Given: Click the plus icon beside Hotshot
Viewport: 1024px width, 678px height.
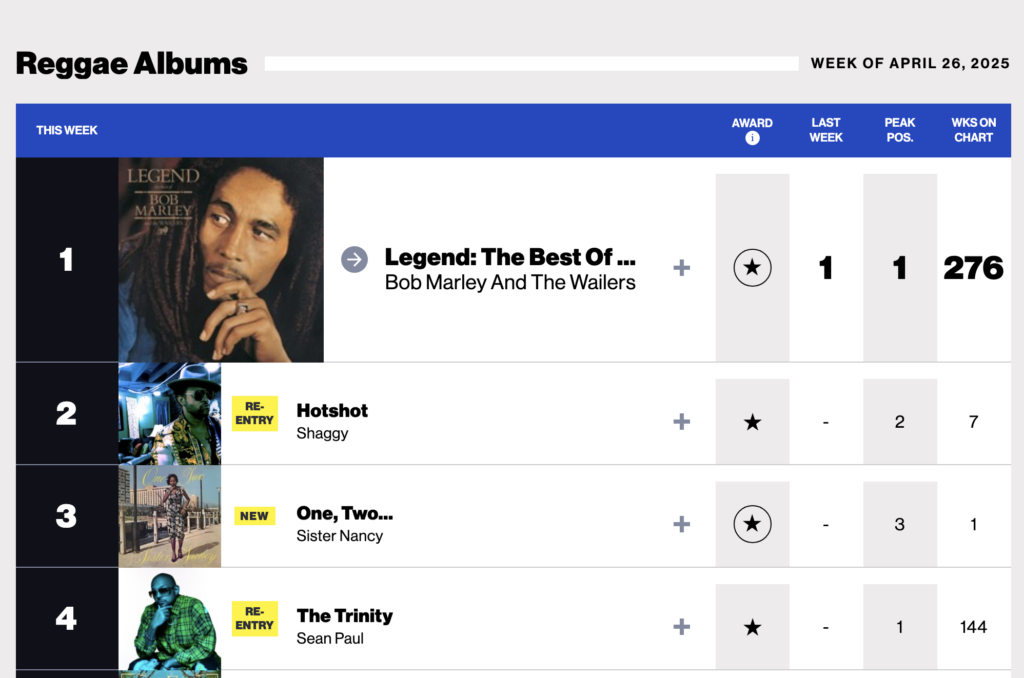Looking at the screenshot, I should (681, 421).
